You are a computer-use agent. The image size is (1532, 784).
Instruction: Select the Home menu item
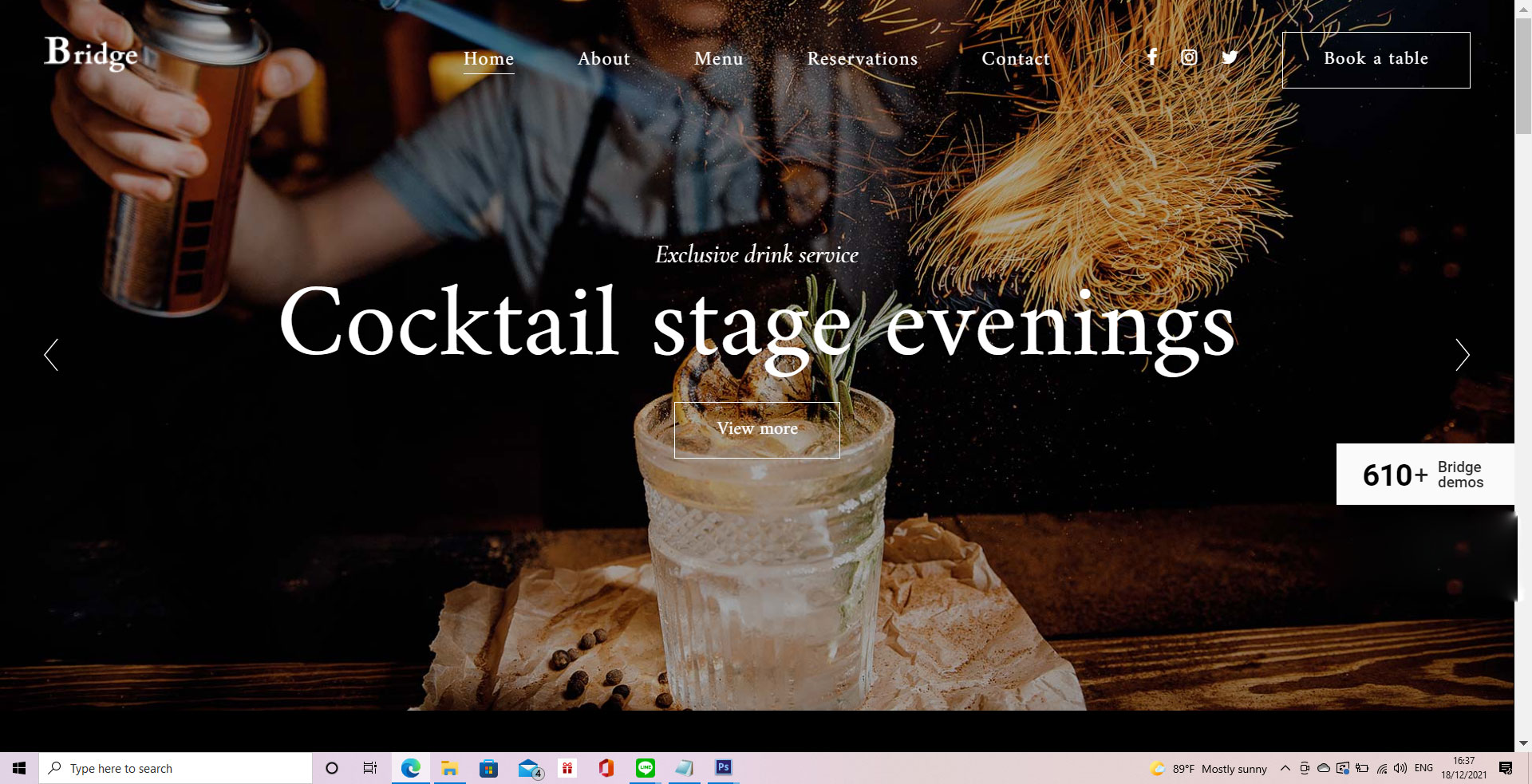coord(488,59)
